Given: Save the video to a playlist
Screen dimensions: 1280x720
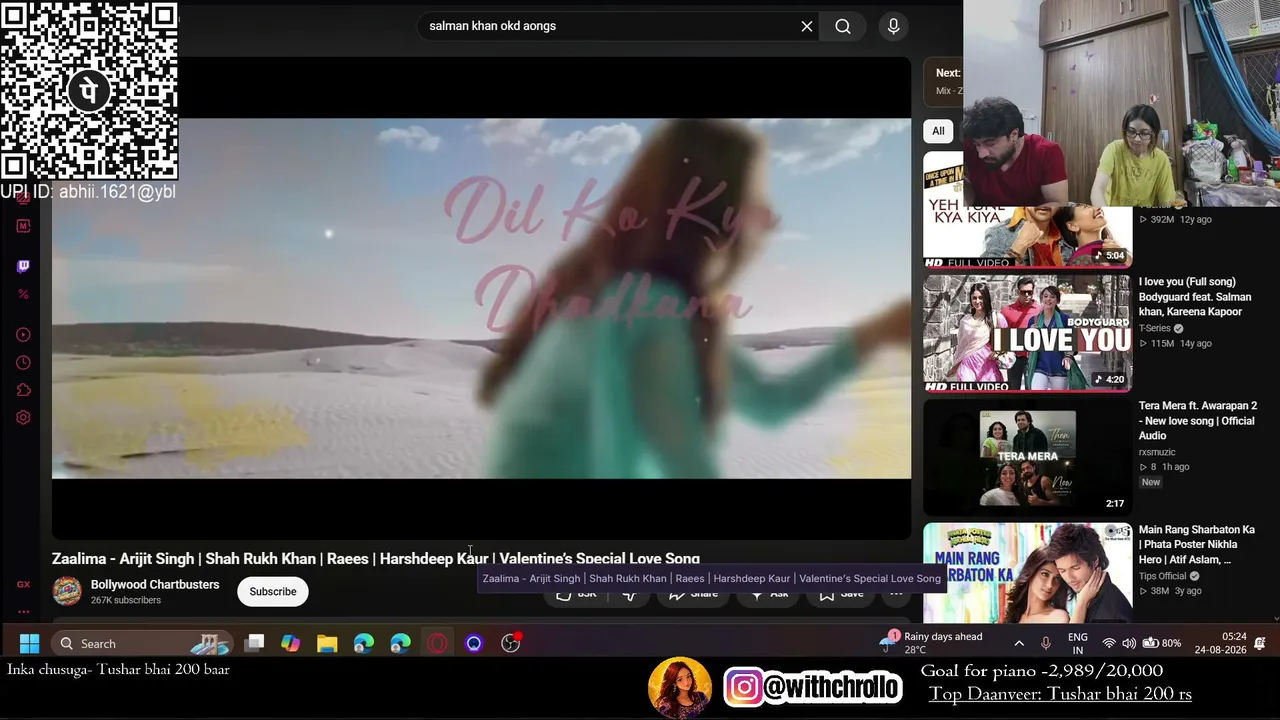Looking at the screenshot, I should pyautogui.click(x=841, y=593).
